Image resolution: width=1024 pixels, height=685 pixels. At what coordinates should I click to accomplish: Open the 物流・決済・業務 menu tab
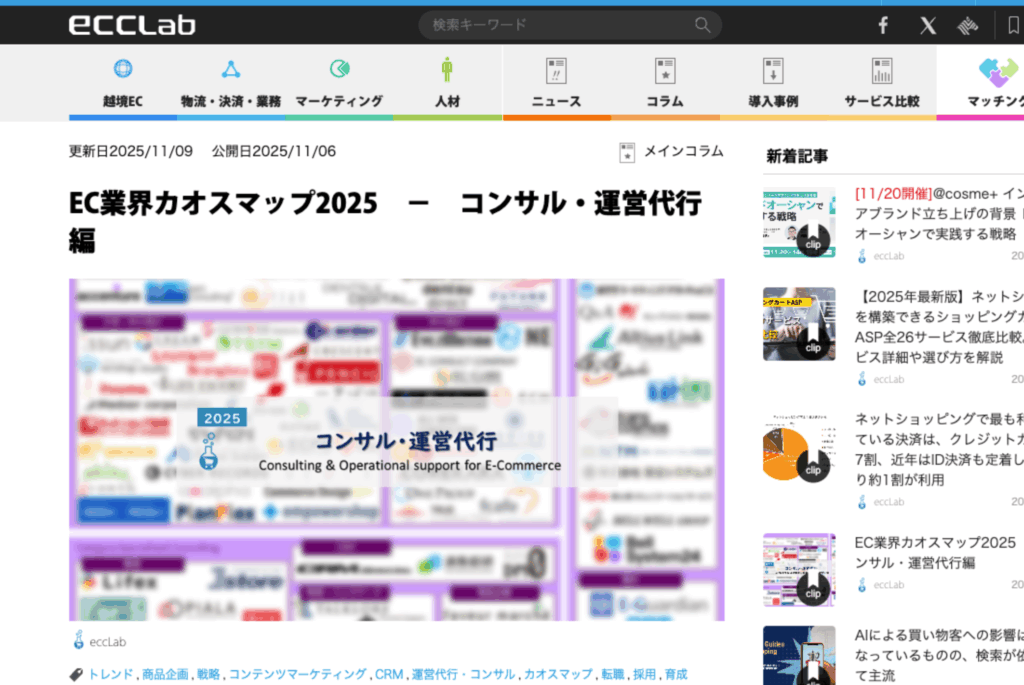pos(230,101)
